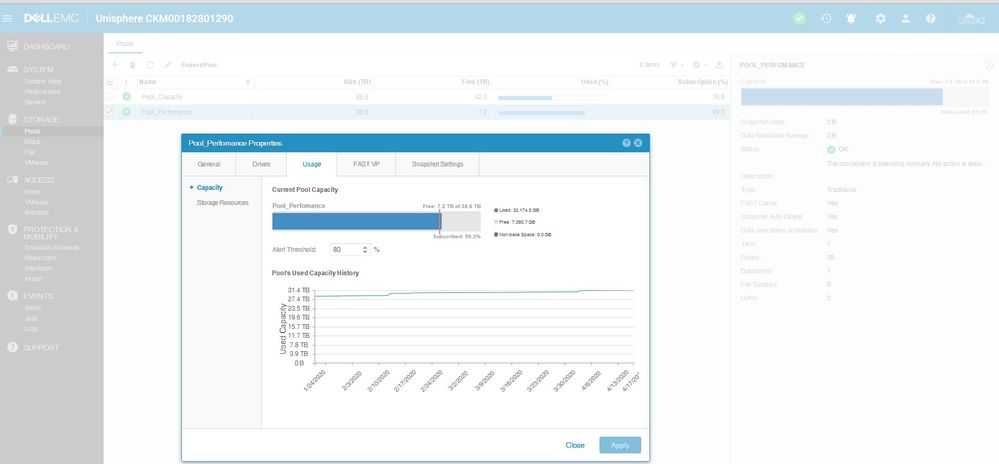Open the settings gear in top bar
Image resolution: width=999 pixels, height=464 pixels.
880,18
